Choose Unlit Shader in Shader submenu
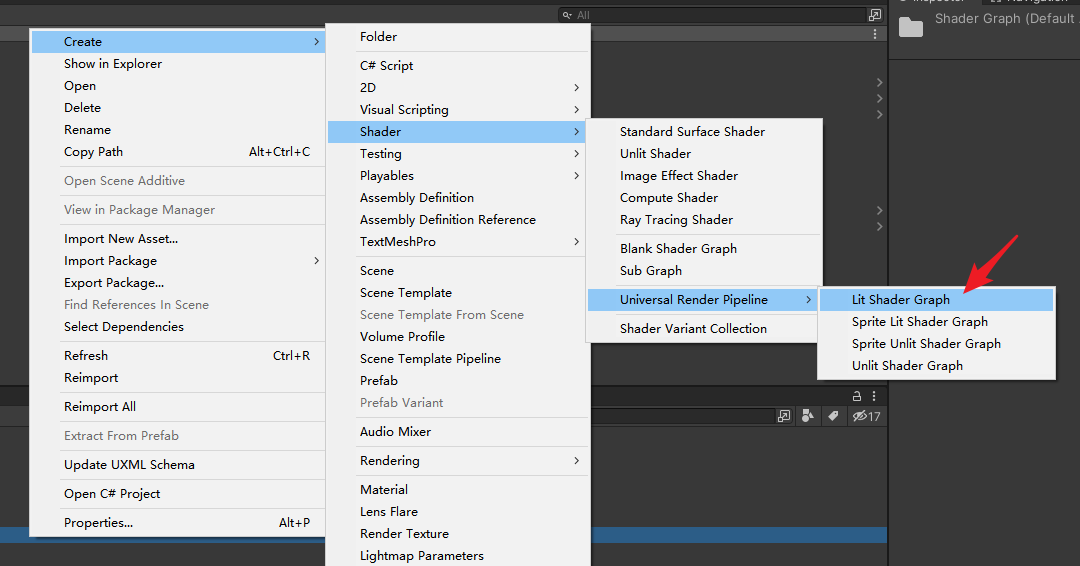The image size is (1080, 566). point(704,154)
